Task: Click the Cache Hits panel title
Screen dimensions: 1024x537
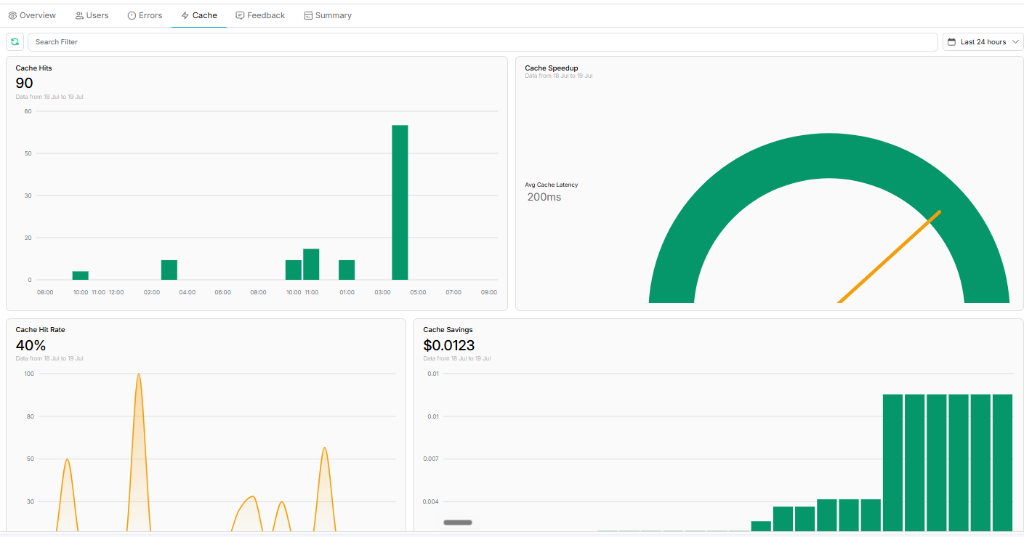Action: click(x=34, y=68)
